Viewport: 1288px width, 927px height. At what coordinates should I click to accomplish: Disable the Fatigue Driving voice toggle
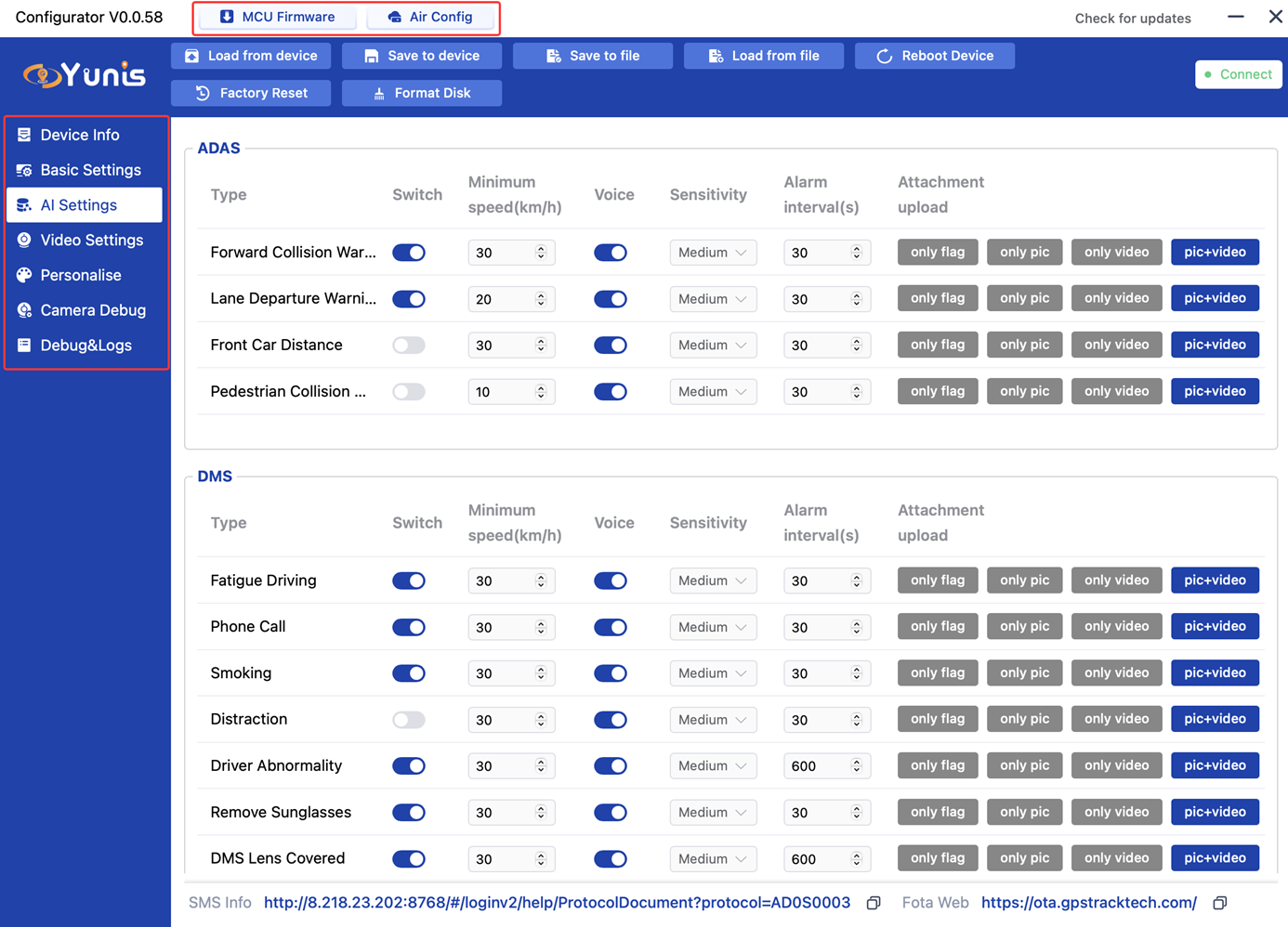click(611, 581)
